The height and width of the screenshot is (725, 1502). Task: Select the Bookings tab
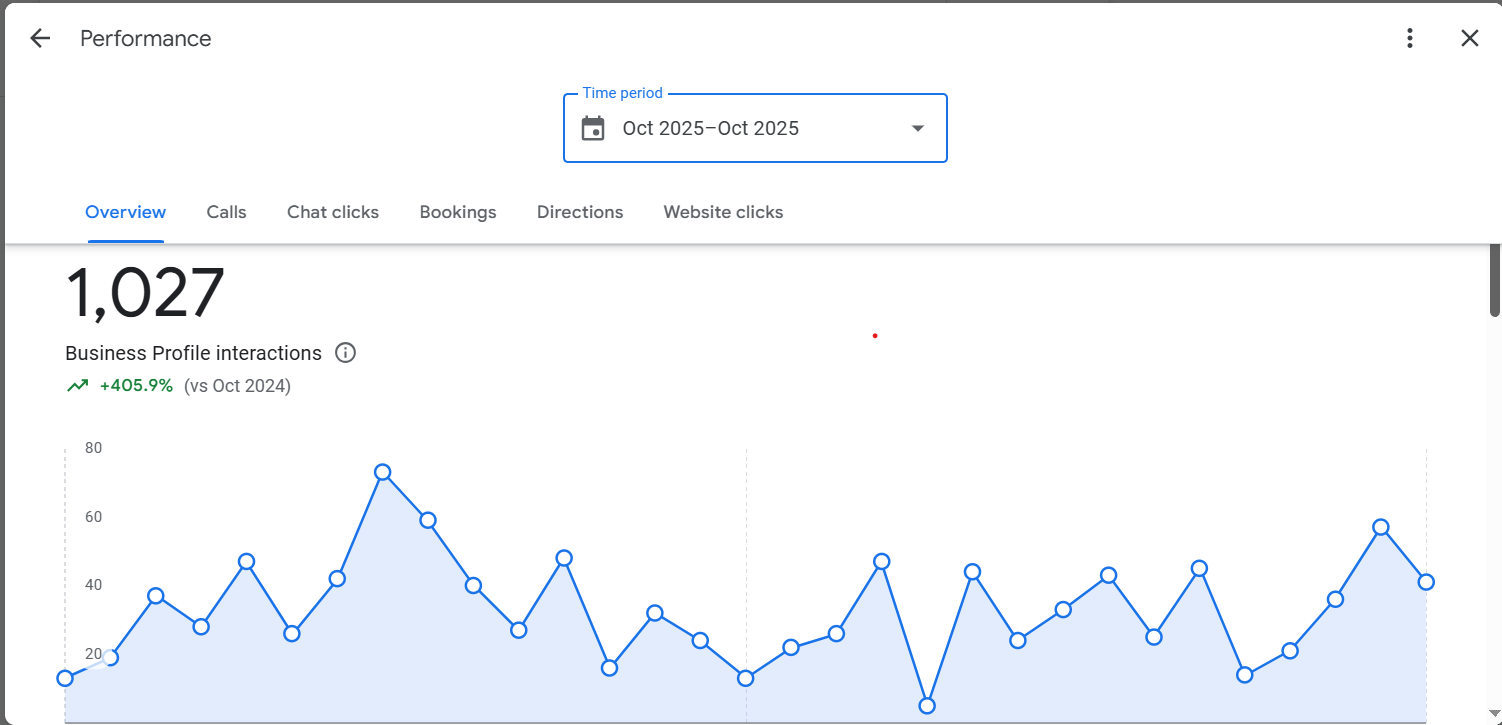point(458,212)
